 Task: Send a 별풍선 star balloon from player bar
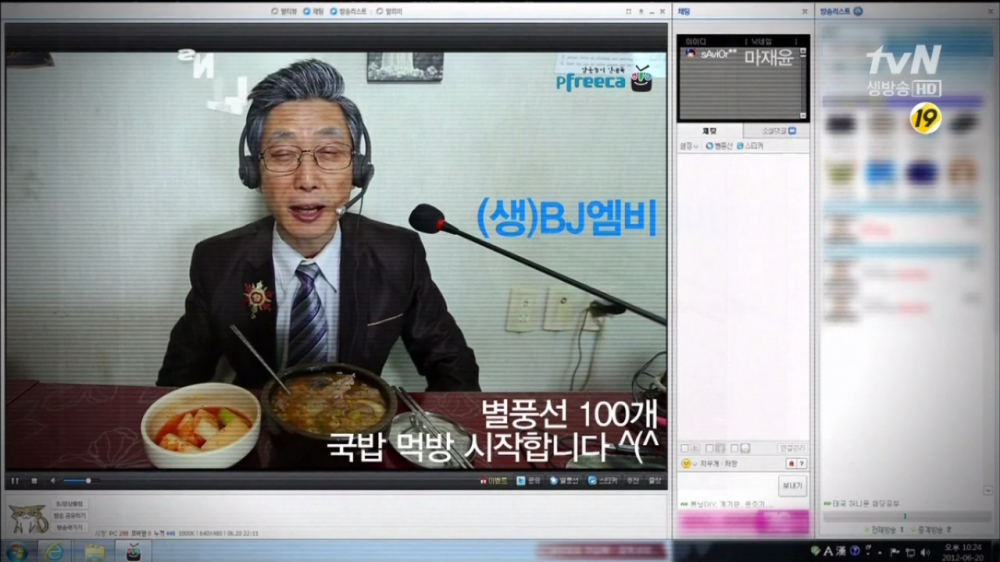[x=564, y=480]
